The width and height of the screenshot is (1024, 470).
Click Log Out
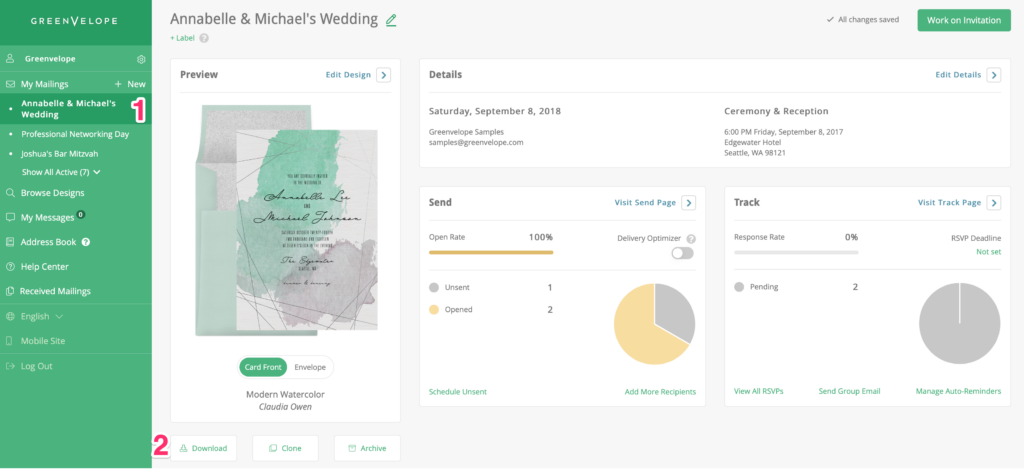tap(37, 366)
